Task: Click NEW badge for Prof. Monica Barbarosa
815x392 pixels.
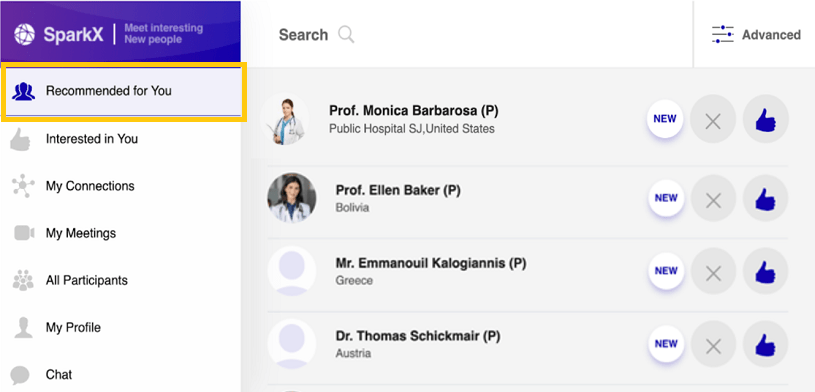Action: coord(665,119)
